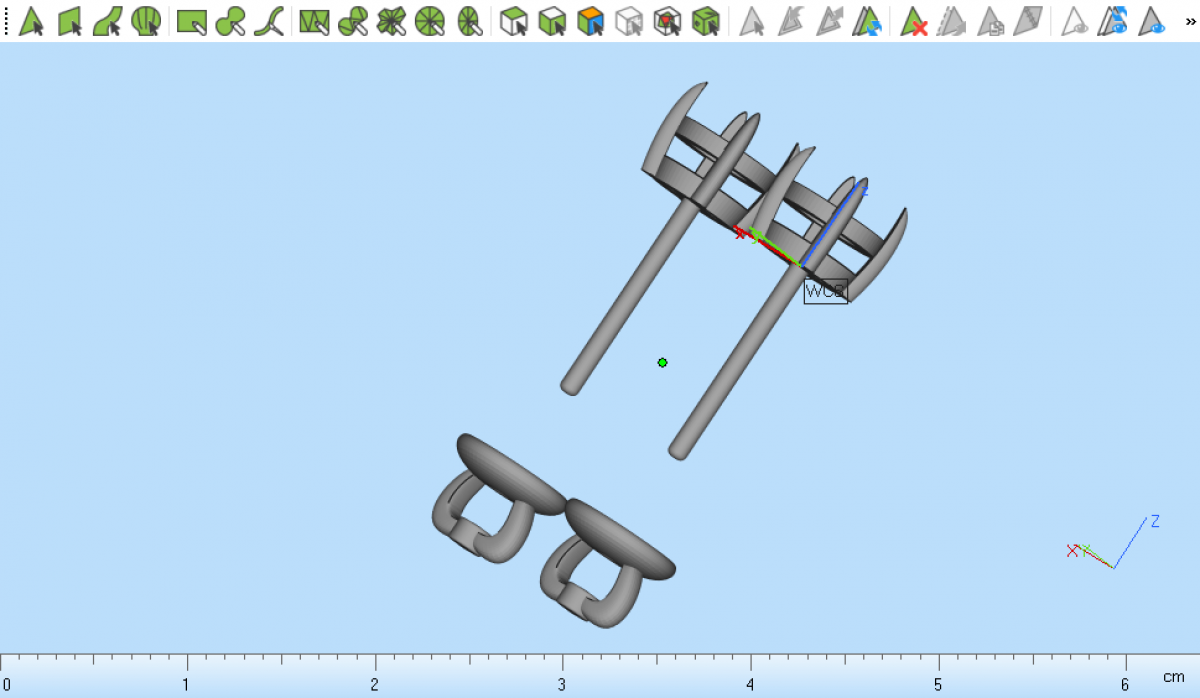
Task: Click the triangulated rectangle mesh paint tool
Action: 314,21
